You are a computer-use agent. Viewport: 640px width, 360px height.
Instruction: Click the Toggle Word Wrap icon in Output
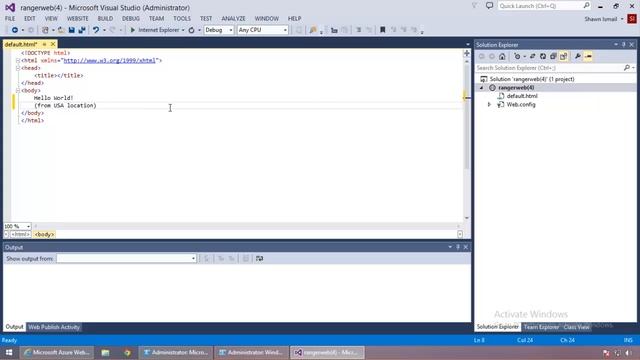point(259,258)
